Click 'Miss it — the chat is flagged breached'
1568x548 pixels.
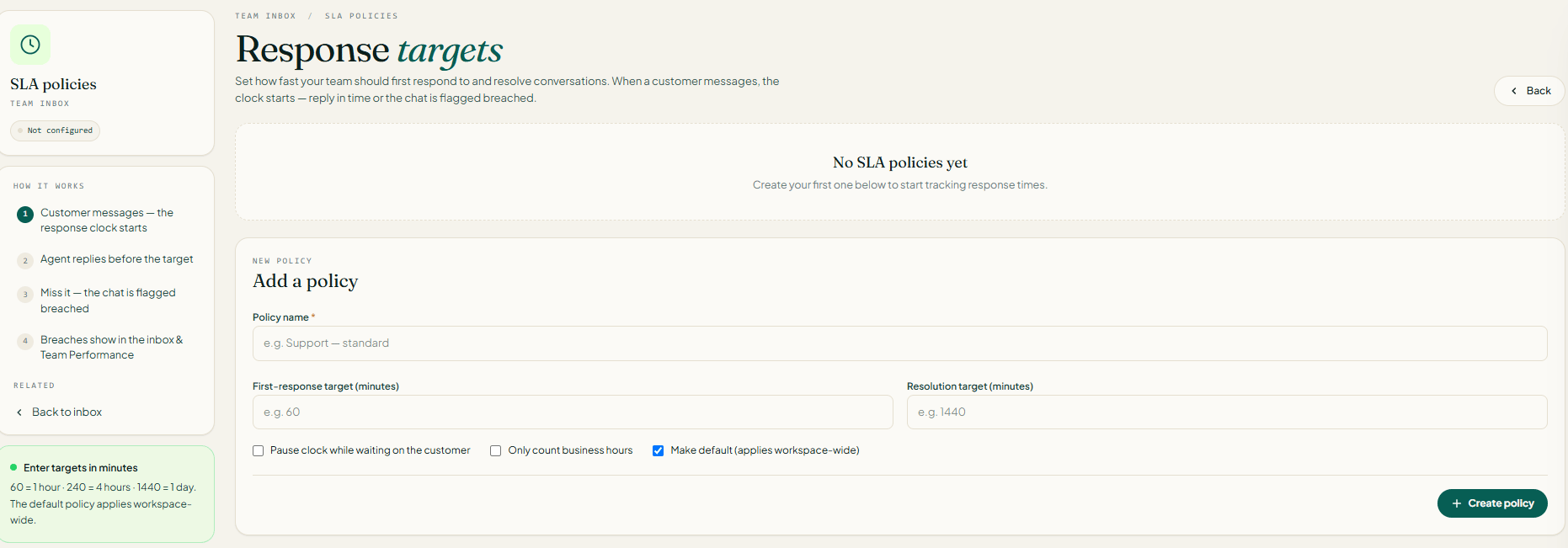tap(108, 301)
